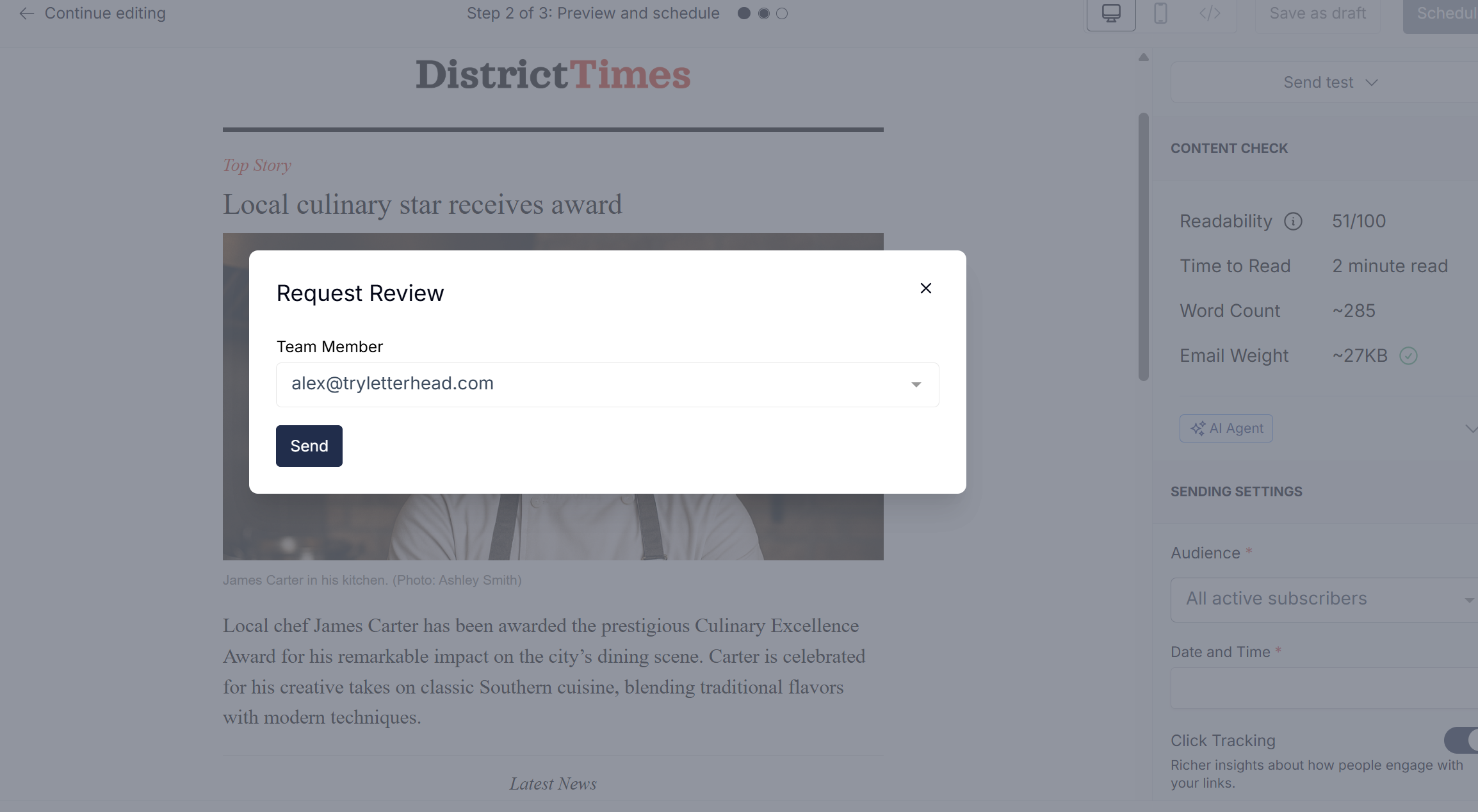The image size is (1478, 812).
Task: Click the DistrictTimes logo
Action: pyautogui.click(x=553, y=74)
